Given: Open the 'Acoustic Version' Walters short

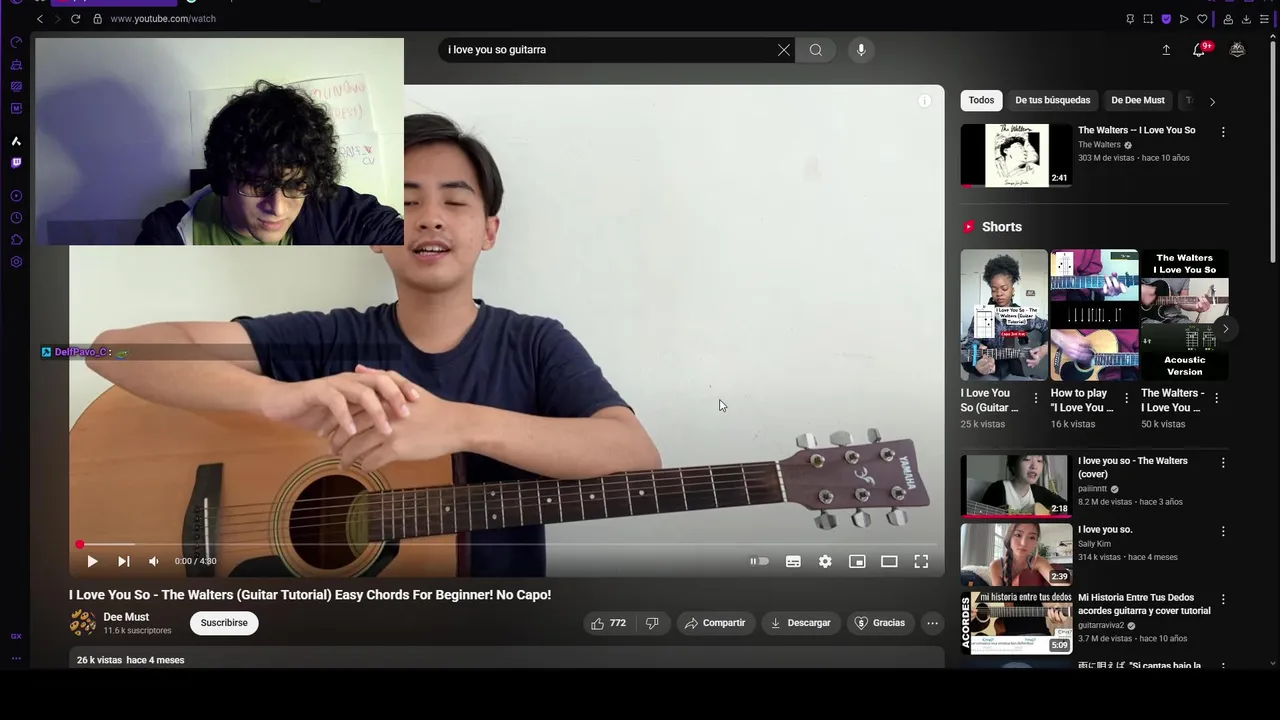Looking at the screenshot, I should [1184, 315].
